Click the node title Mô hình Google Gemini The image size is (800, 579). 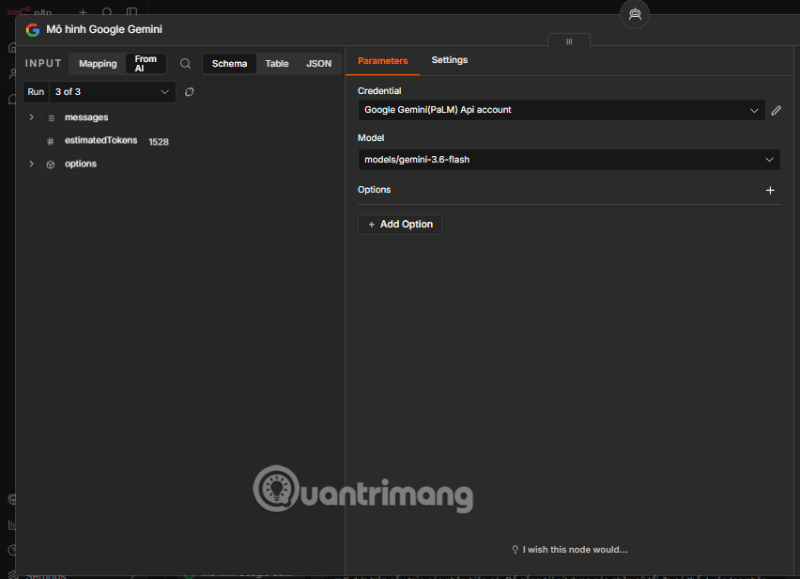tap(104, 30)
